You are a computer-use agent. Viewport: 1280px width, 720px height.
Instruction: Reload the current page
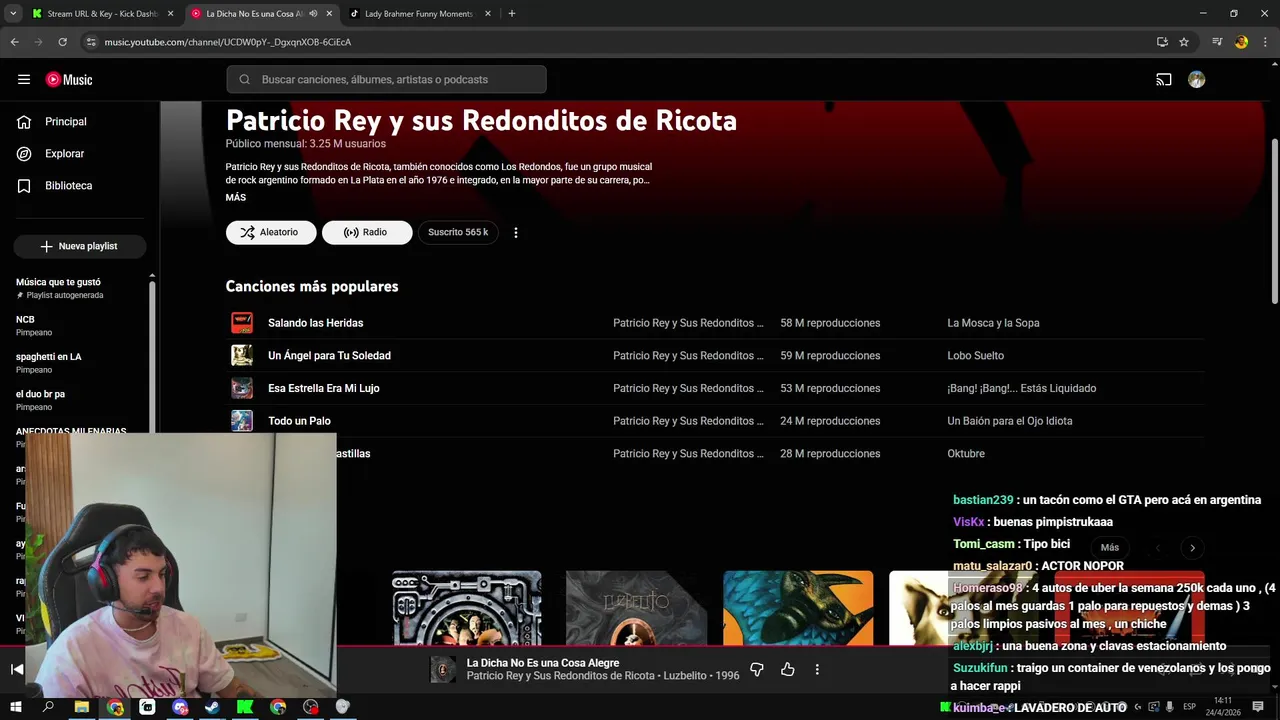pyautogui.click(x=62, y=42)
